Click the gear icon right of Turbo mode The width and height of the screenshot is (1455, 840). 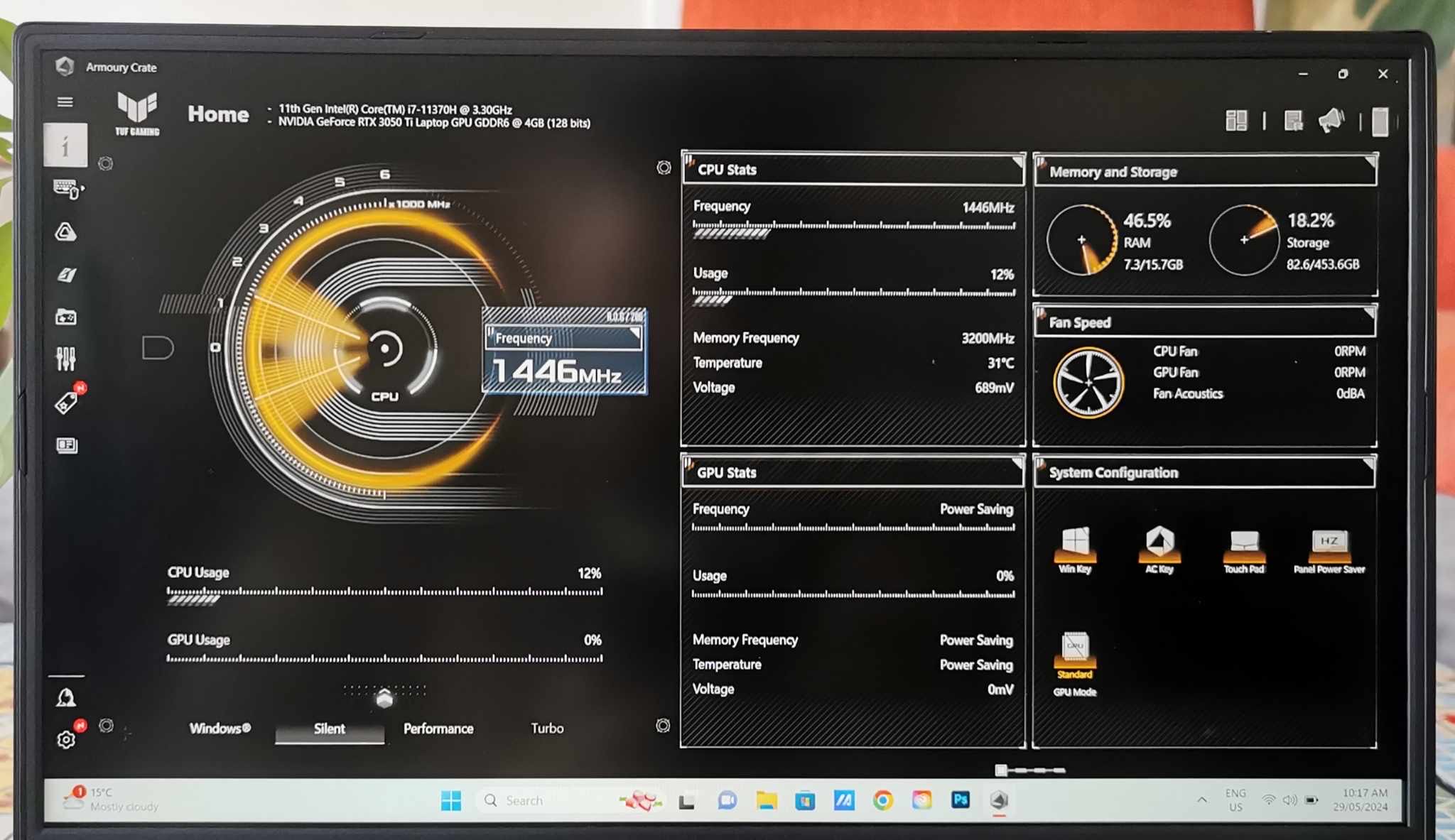tap(663, 726)
